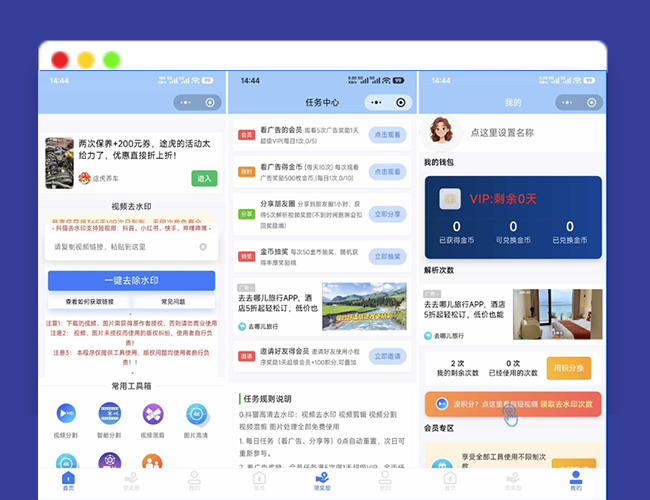
Task: Click the 已经使用的次数 0 次 count
Action: click(513, 363)
